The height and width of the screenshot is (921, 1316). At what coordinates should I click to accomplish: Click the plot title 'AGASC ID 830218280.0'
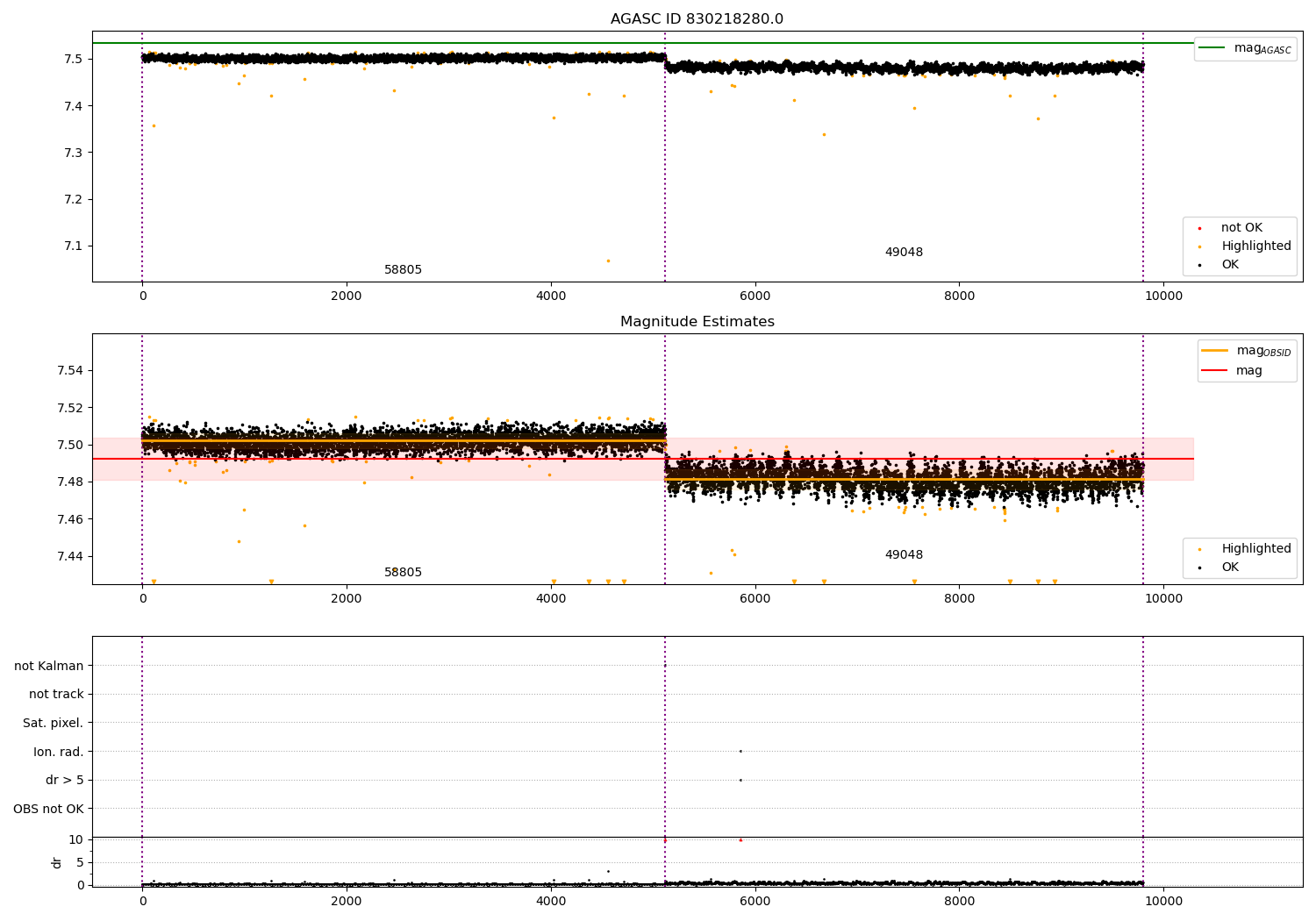[697, 19]
